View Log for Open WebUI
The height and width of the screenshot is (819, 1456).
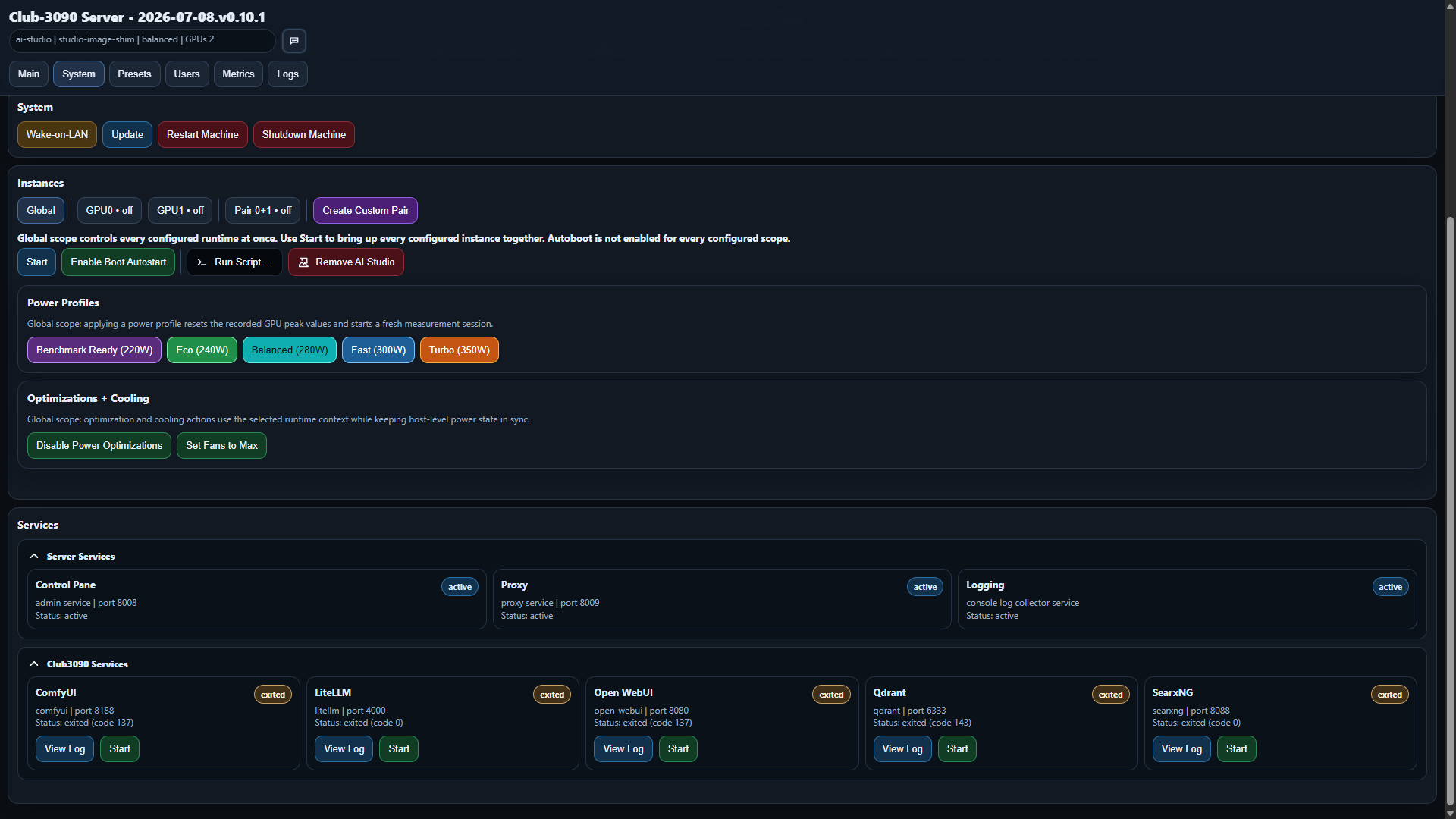623,749
